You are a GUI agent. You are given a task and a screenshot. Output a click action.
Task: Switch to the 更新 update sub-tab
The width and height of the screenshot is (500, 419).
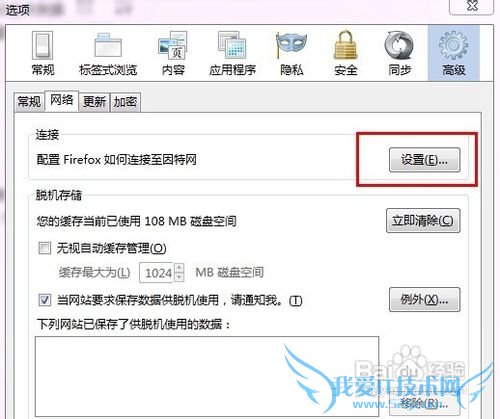pyautogui.click(x=94, y=102)
